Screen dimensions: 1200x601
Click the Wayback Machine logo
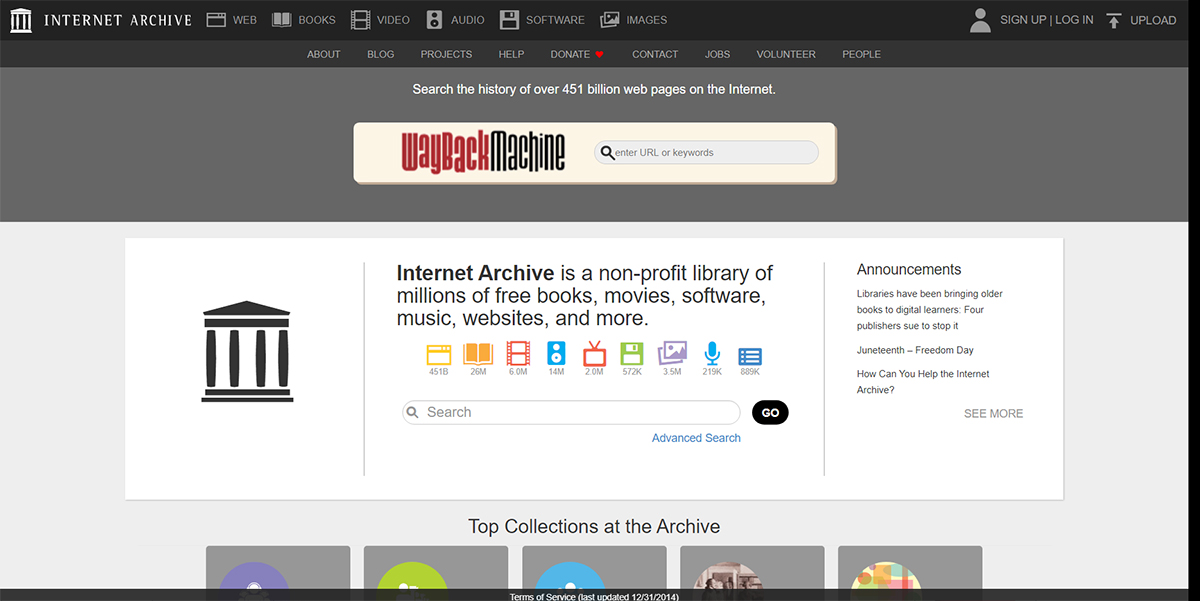[x=483, y=152]
